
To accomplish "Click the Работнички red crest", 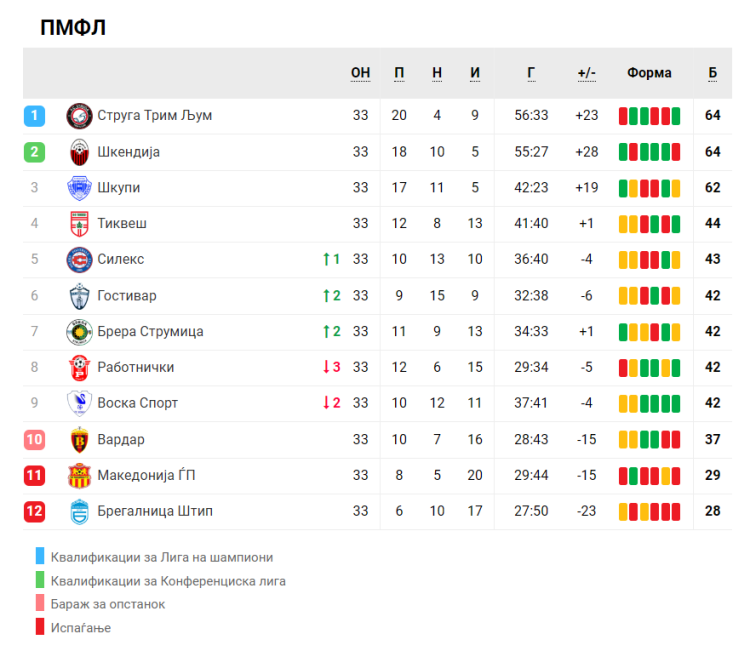I will point(79,368).
